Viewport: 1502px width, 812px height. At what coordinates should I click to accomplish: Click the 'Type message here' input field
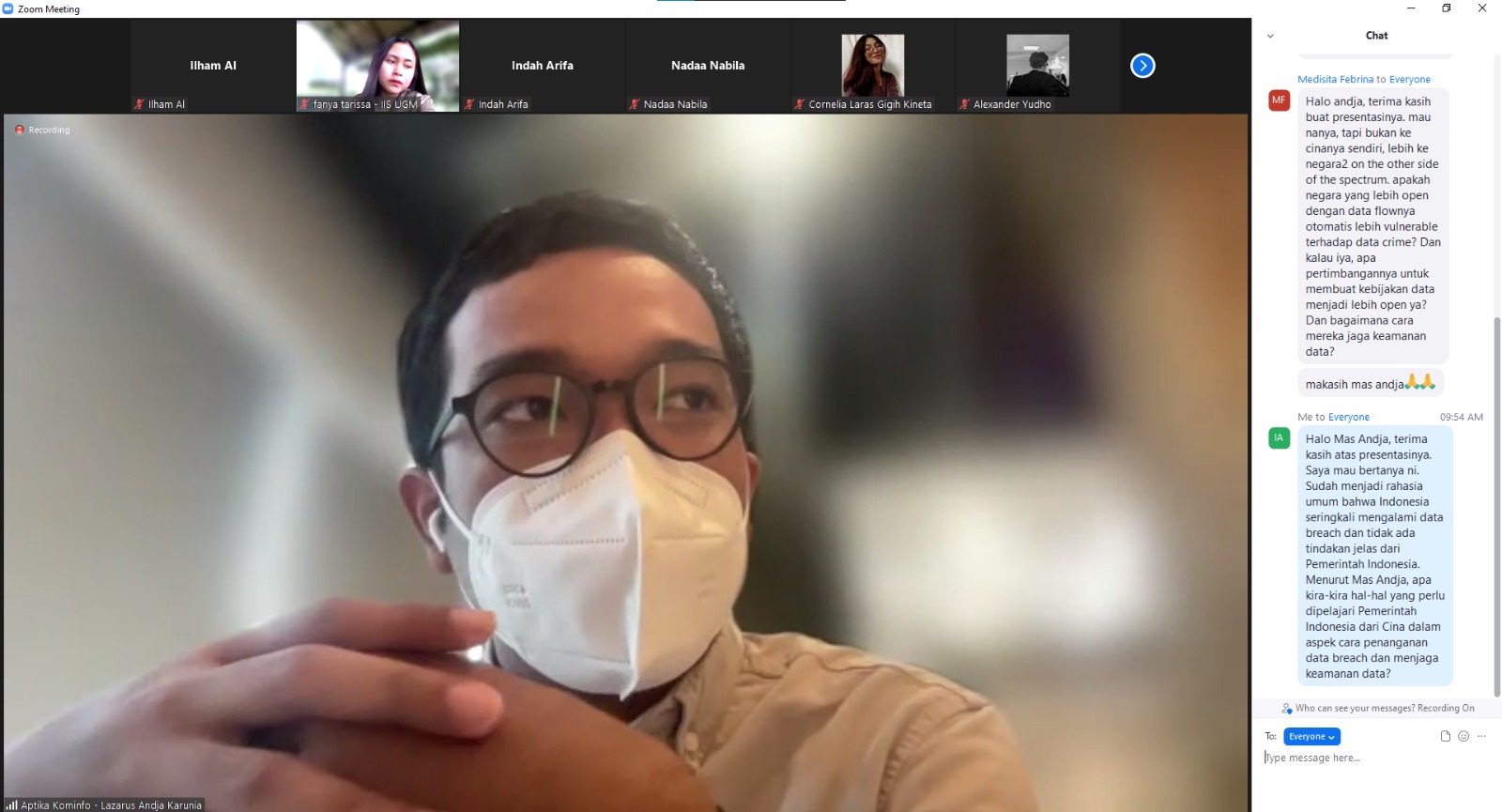[x=1371, y=758]
